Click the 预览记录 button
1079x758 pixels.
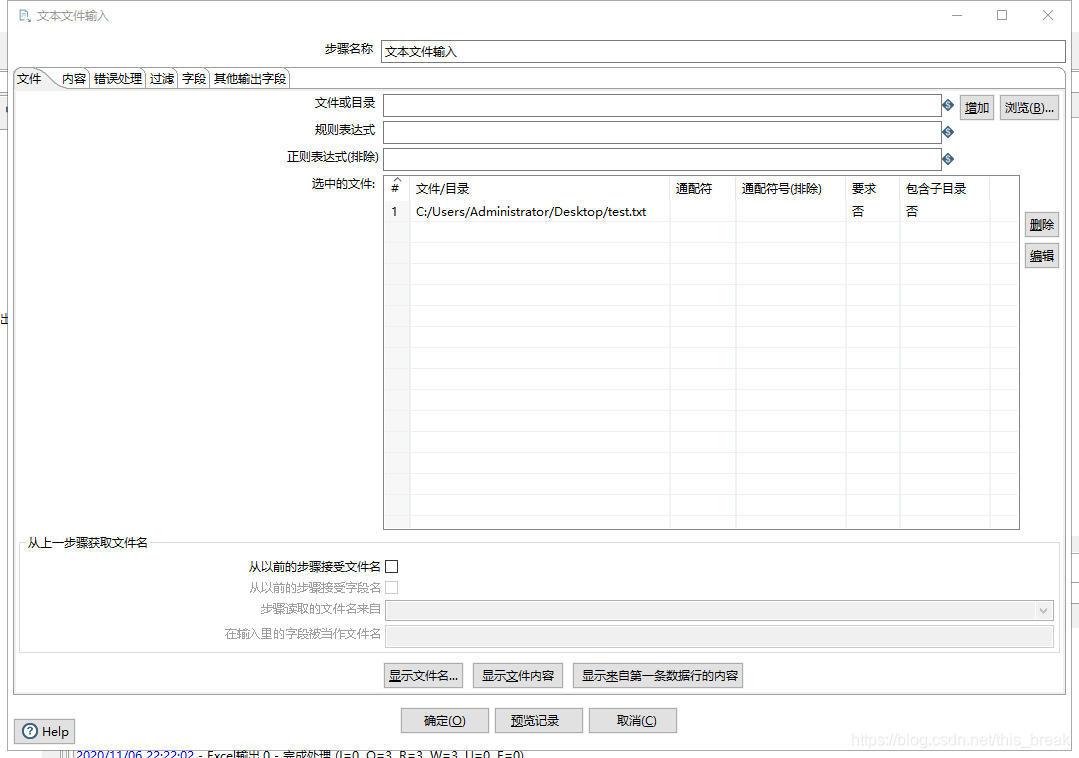click(x=538, y=720)
